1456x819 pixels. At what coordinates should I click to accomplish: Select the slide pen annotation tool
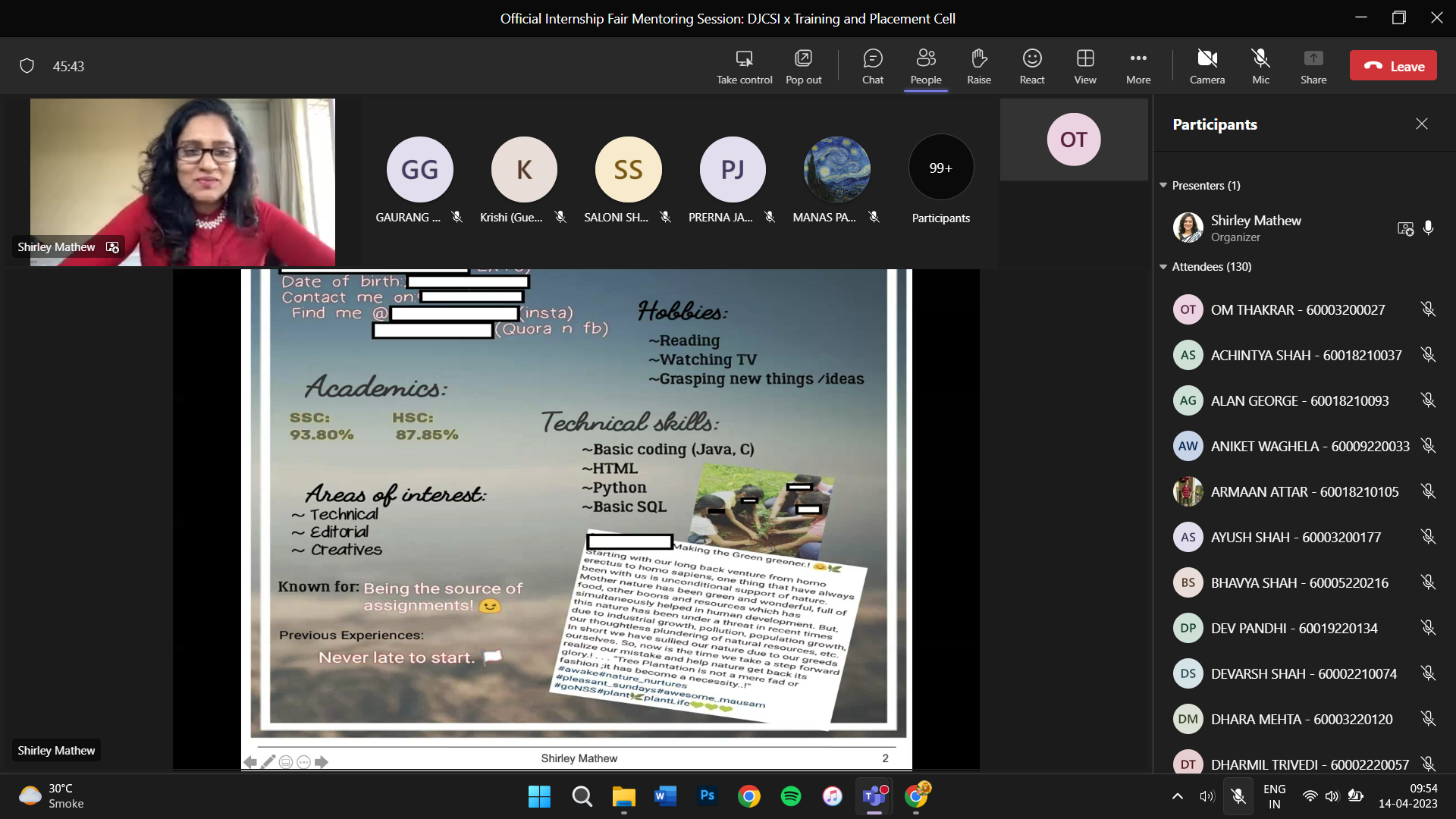(x=268, y=761)
